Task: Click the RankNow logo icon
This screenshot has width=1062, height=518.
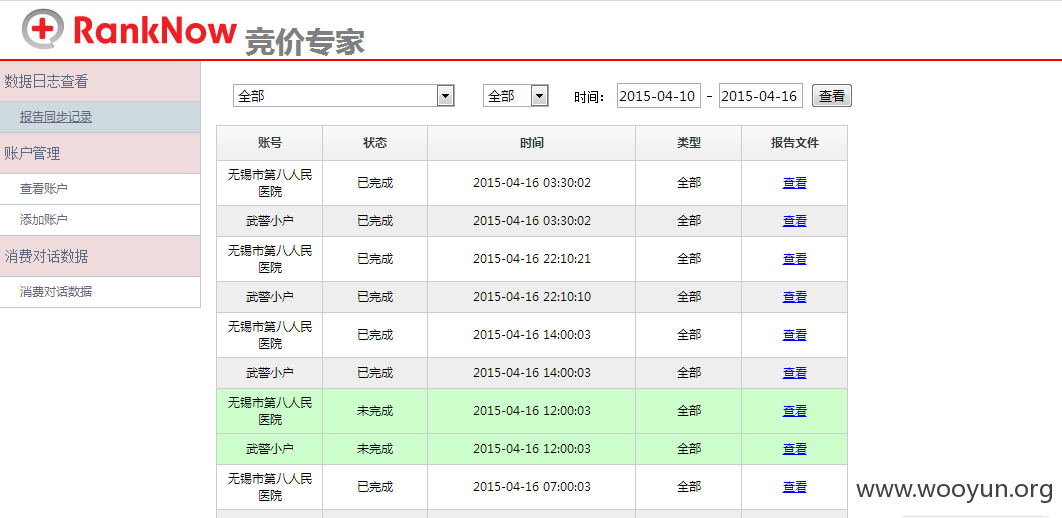Action: point(43,28)
